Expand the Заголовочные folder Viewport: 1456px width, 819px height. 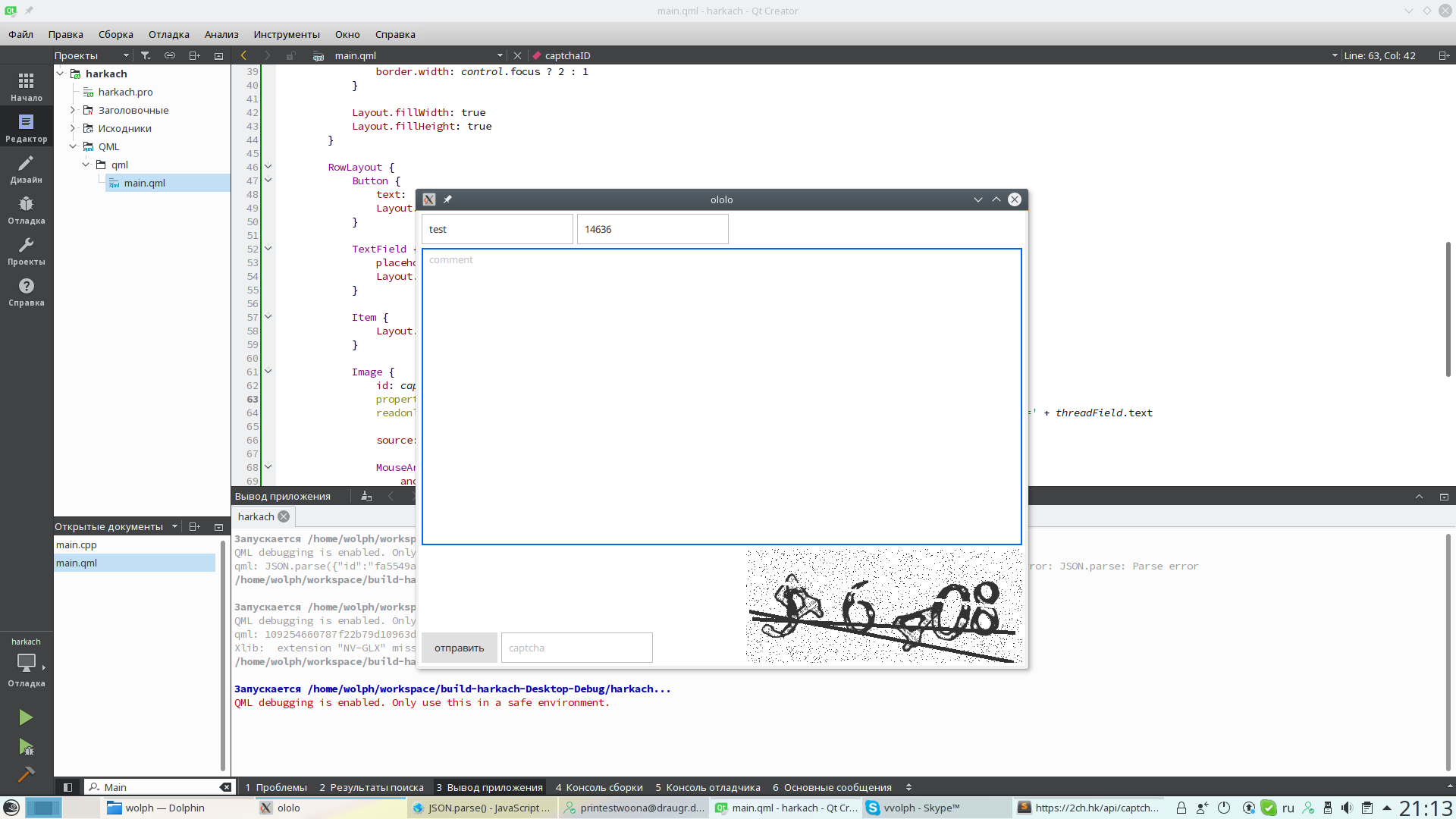pyautogui.click(x=73, y=110)
